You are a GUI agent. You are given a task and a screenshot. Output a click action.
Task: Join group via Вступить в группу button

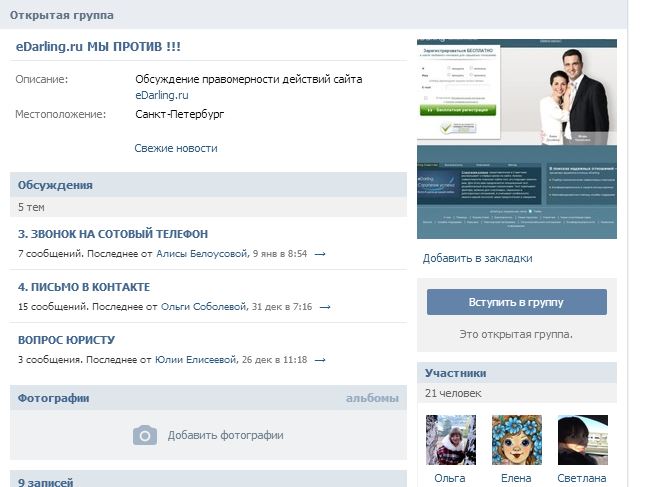tap(517, 302)
